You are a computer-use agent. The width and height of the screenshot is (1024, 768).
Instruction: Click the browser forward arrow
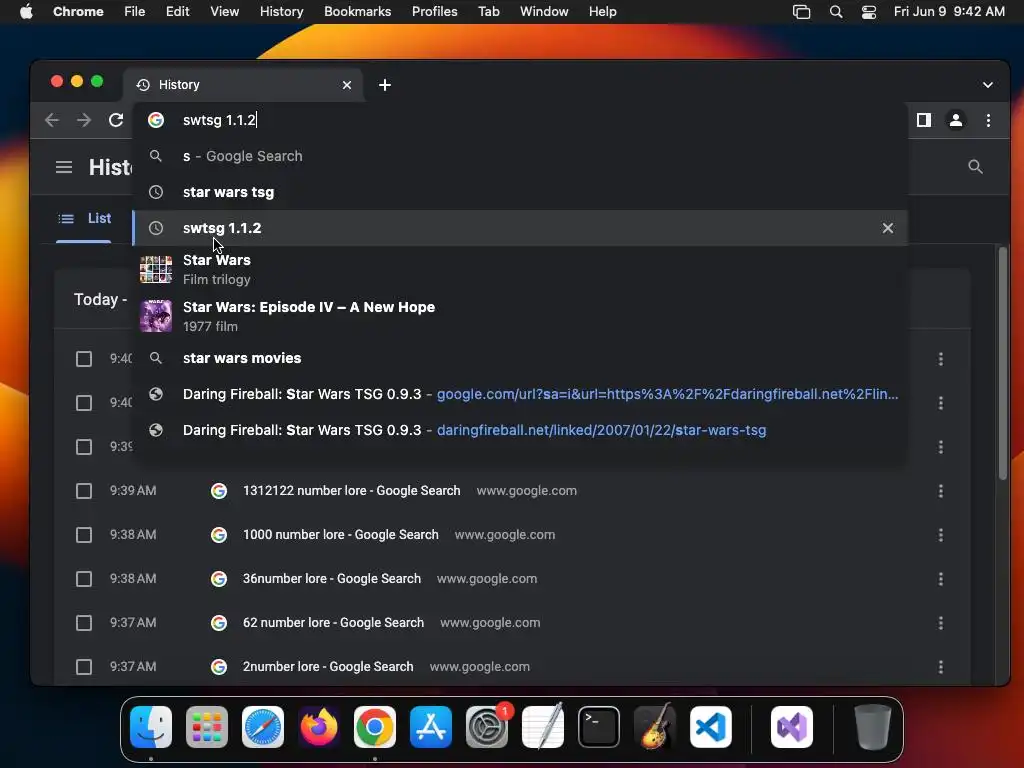[84, 120]
